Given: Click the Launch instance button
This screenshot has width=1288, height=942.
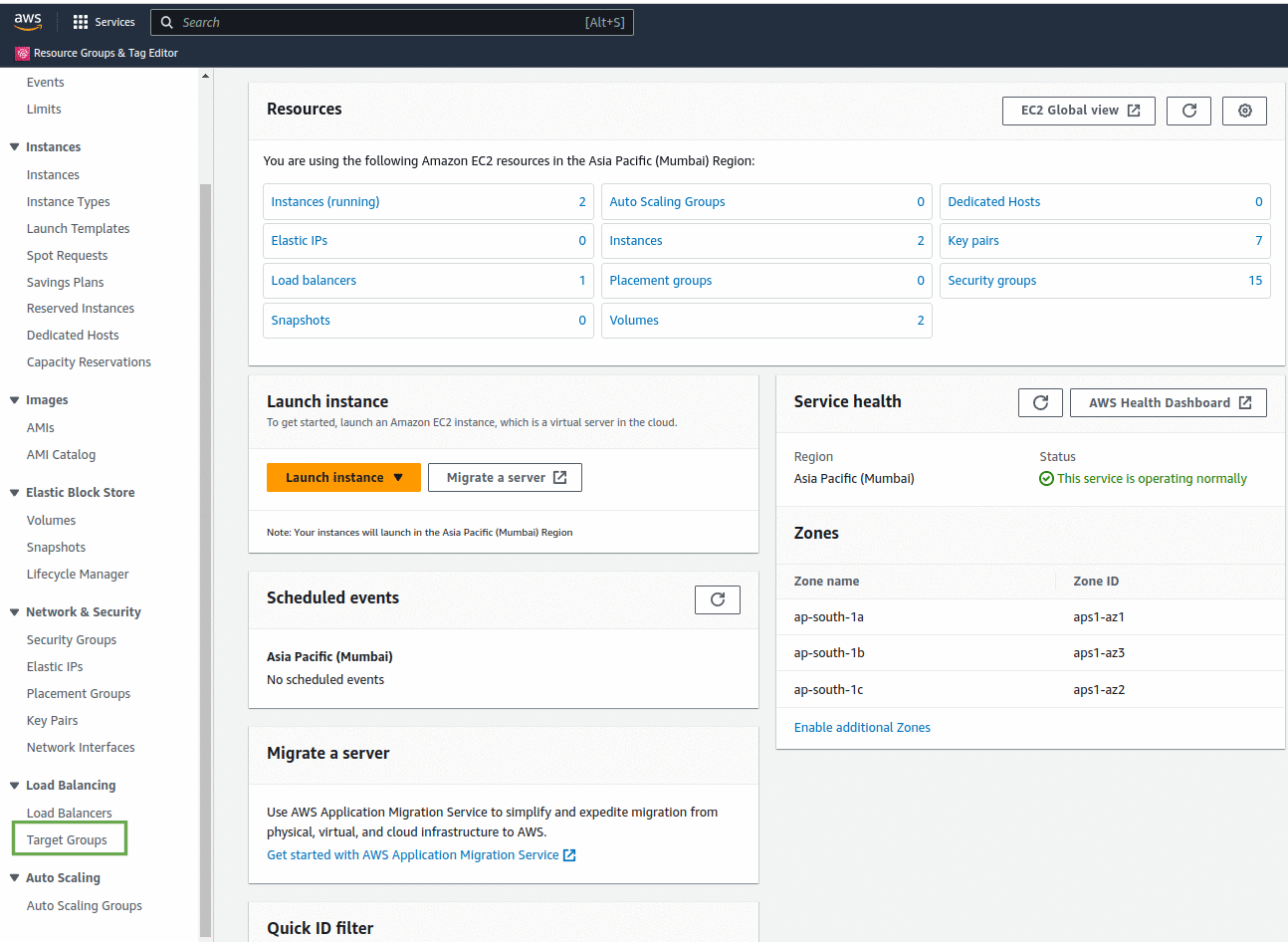Looking at the screenshot, I should click(343, 477).
